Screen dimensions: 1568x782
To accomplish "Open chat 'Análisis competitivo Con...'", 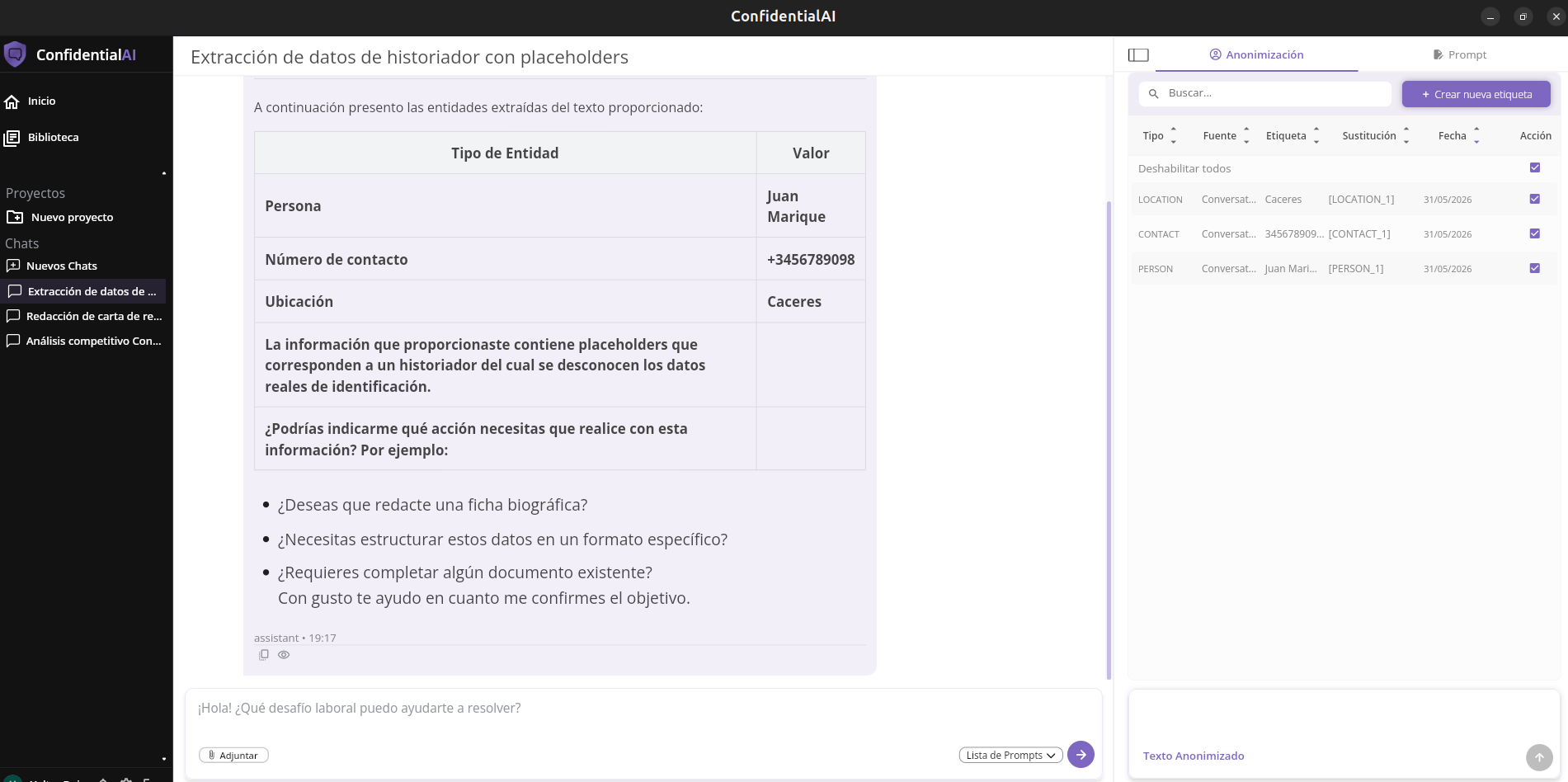I will point(84,341).
